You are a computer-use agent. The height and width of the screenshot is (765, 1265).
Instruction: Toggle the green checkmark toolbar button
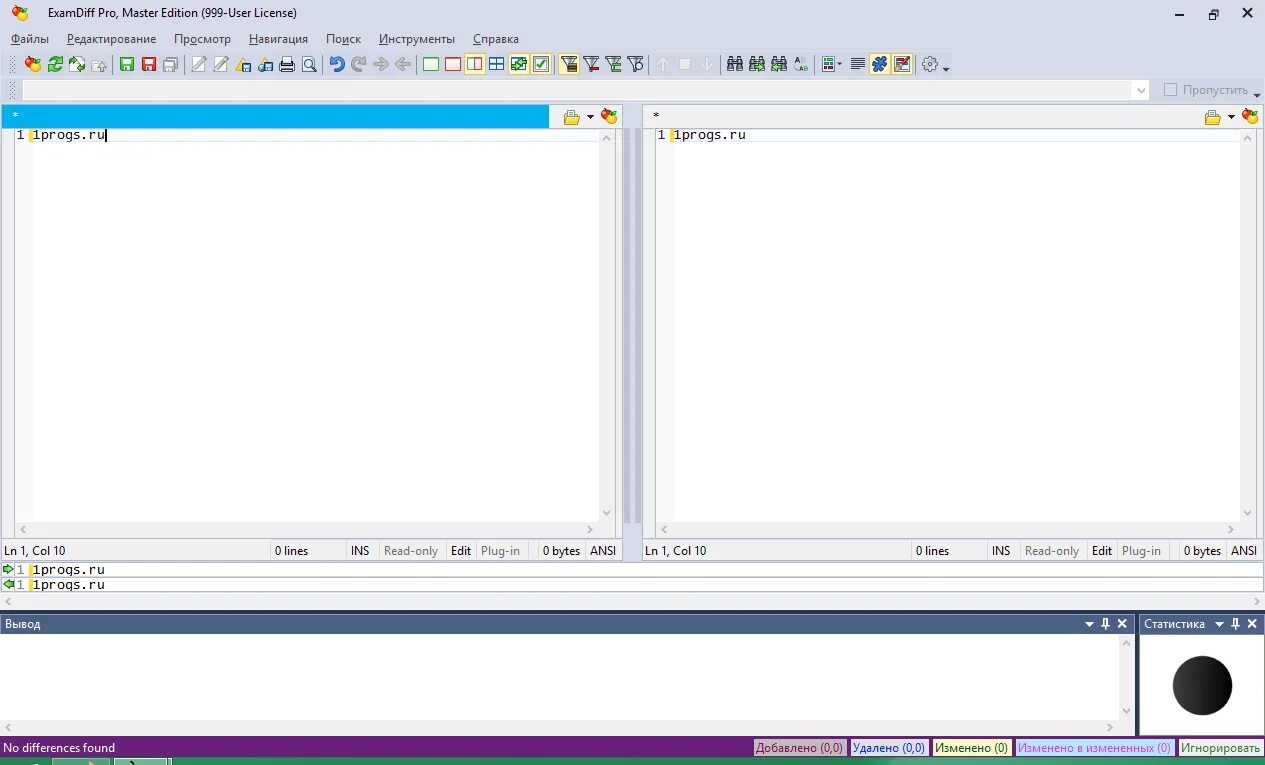pyautogui.click(x=540, y=65)
